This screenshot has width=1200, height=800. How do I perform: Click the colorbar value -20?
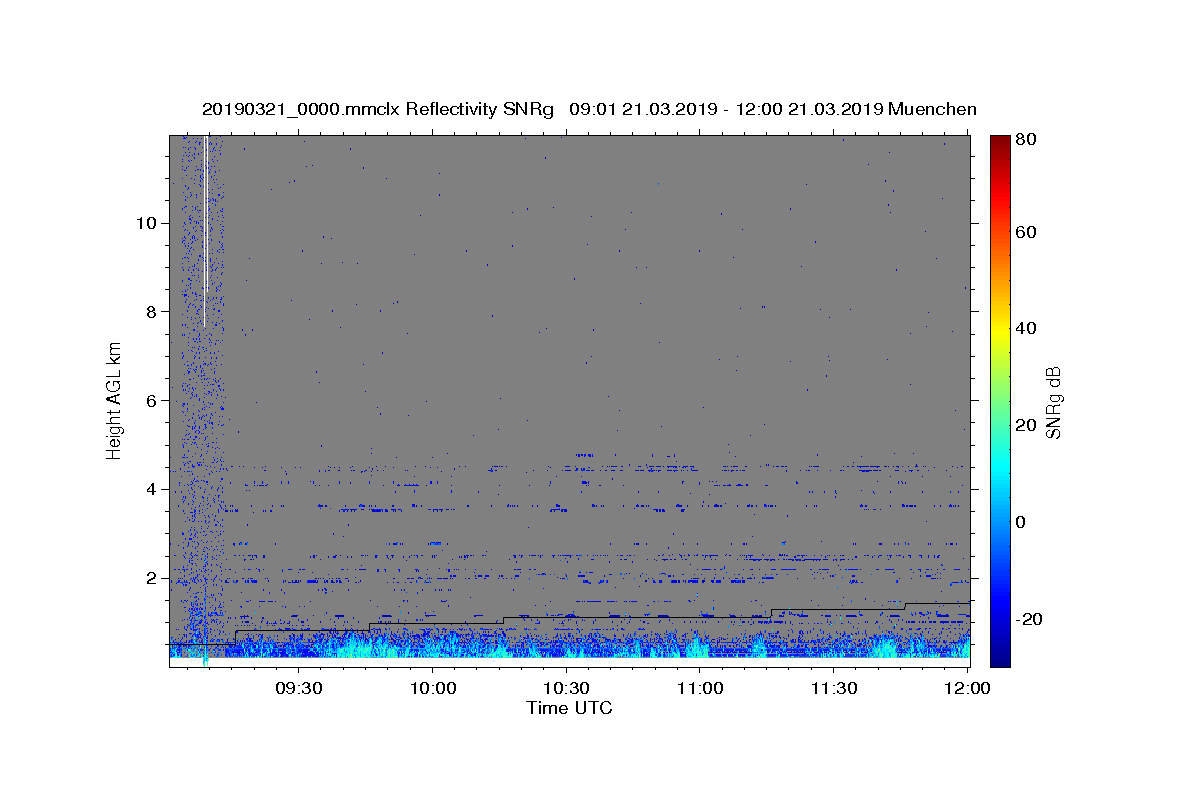click(x=1029, y=619)
